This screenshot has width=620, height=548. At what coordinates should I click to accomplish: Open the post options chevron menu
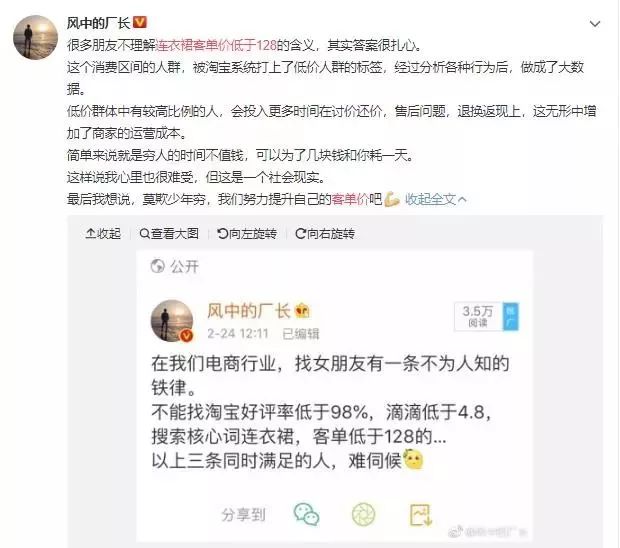click(x=595, y=24)
